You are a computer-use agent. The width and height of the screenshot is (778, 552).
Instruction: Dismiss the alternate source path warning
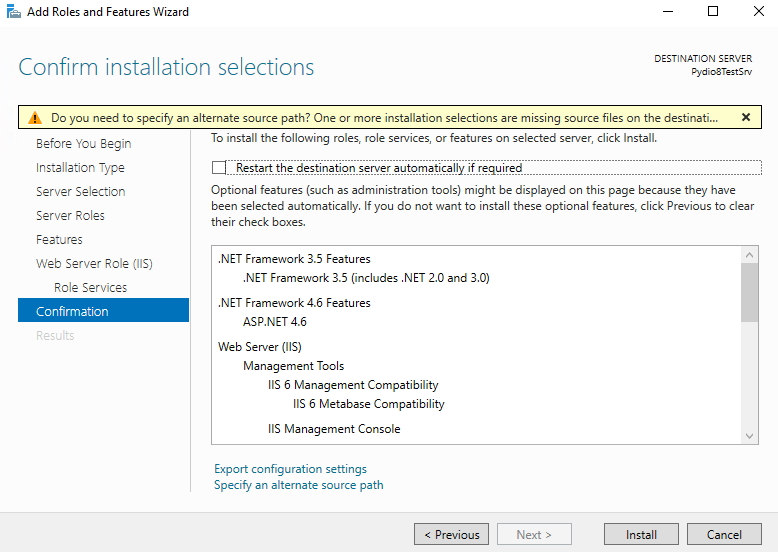coord(745,118)
